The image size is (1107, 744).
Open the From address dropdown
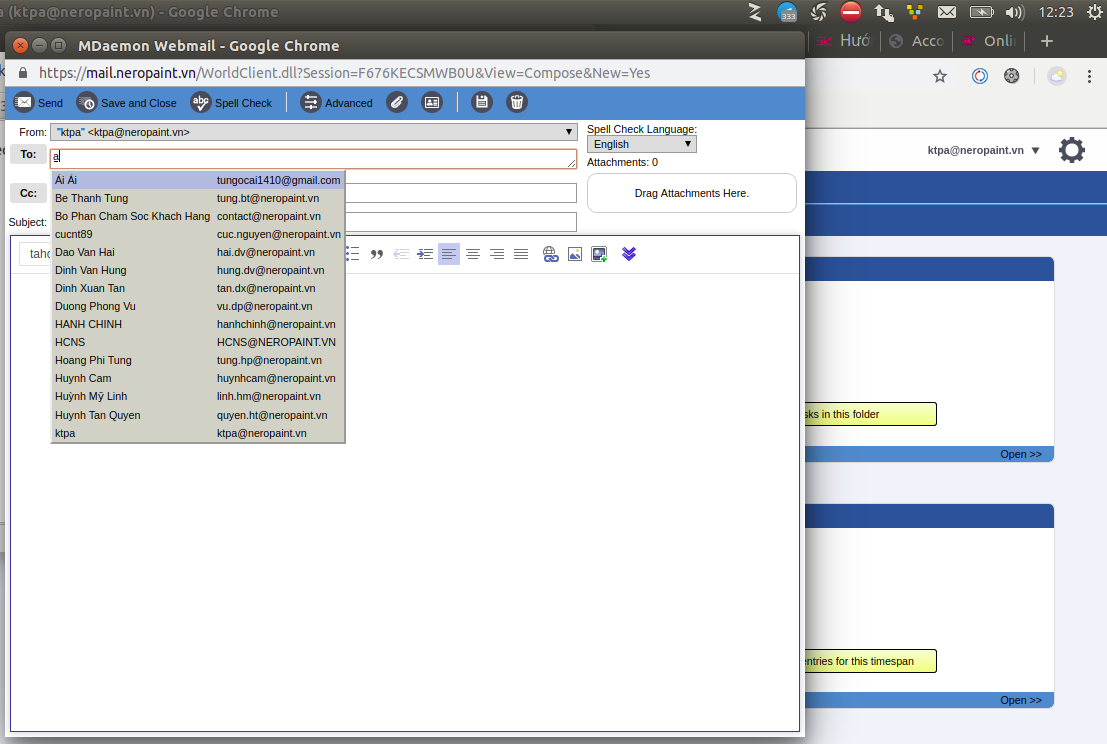point(568,131)
